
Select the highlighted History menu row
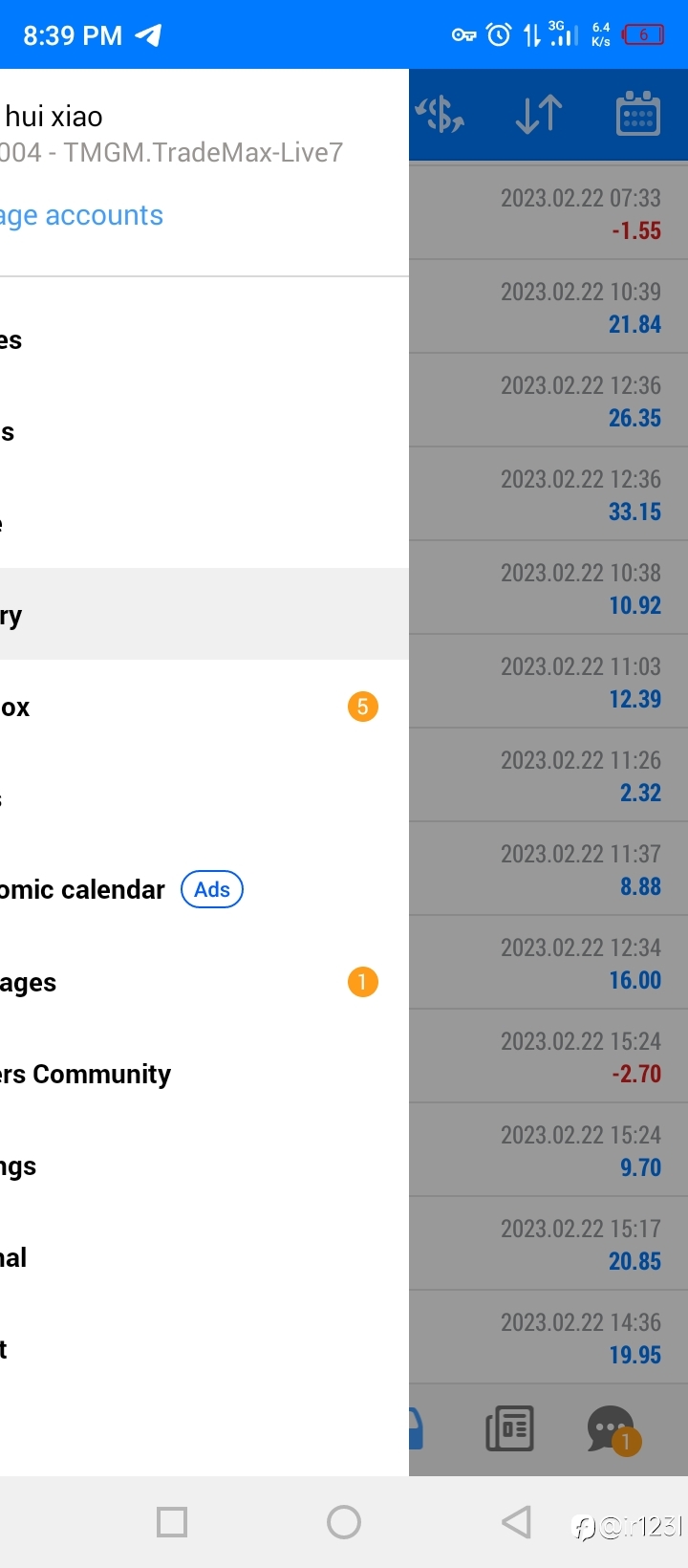tap(204, 615)
